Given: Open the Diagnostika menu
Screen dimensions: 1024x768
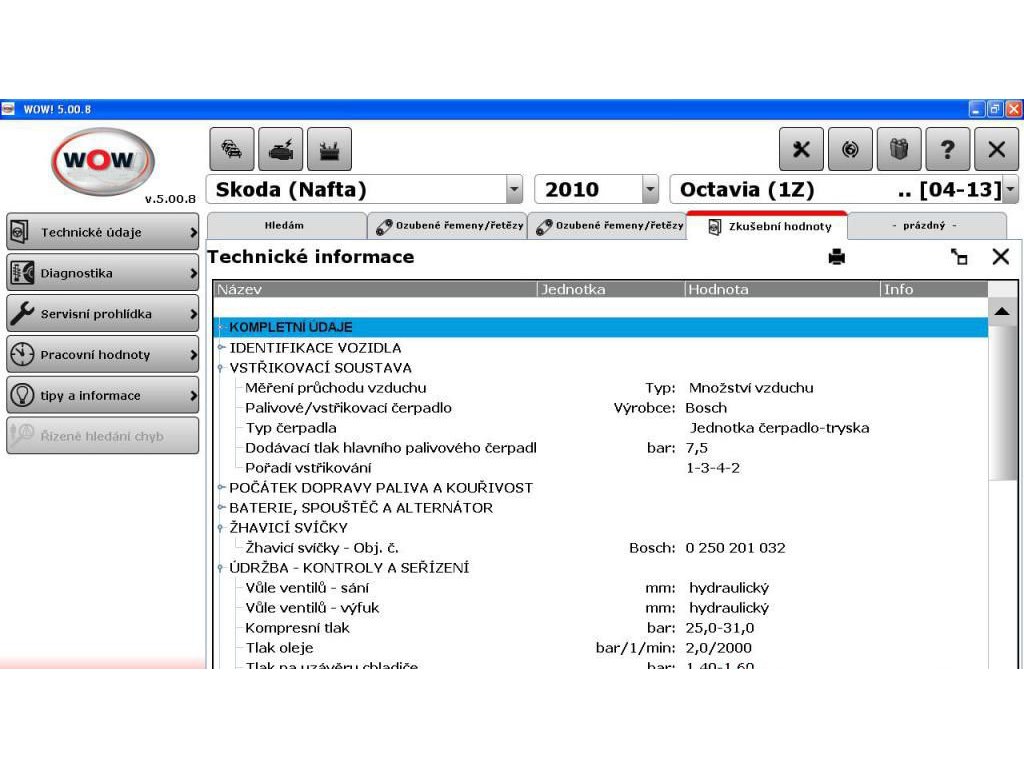Looking at the screenshot, I should [x=103, y=273].
